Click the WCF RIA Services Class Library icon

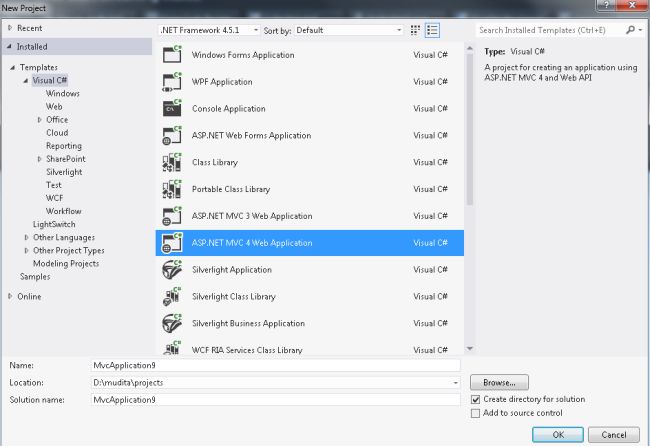tap(172, 348)
